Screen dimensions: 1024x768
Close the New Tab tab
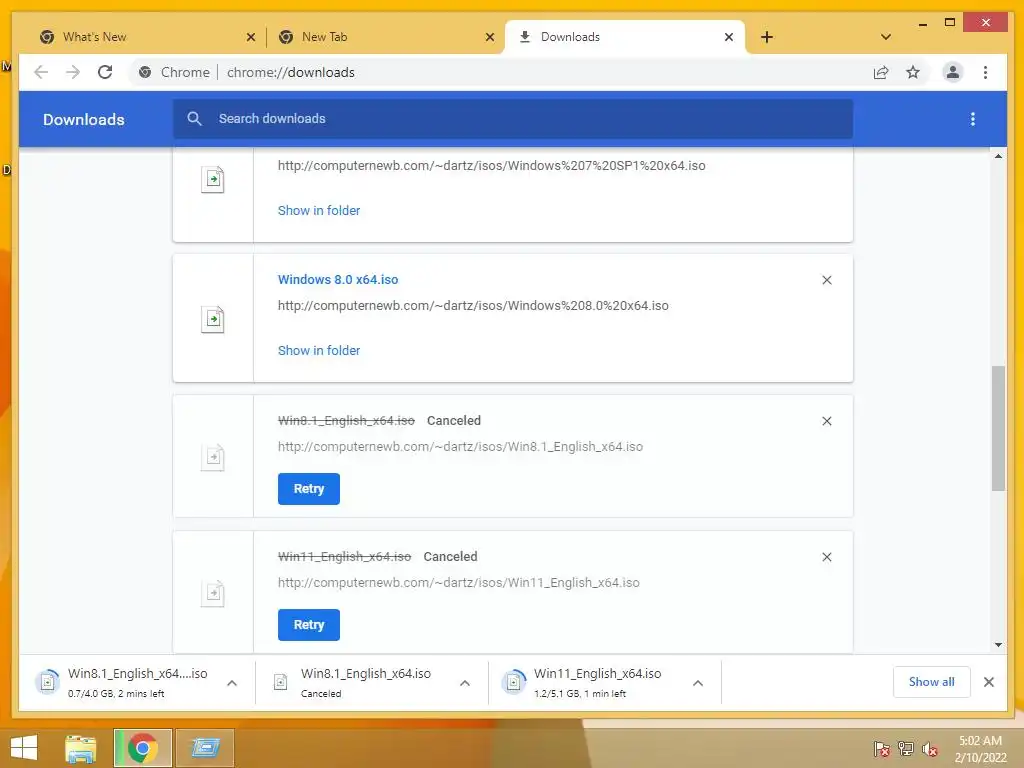click(x=490, y=37)
